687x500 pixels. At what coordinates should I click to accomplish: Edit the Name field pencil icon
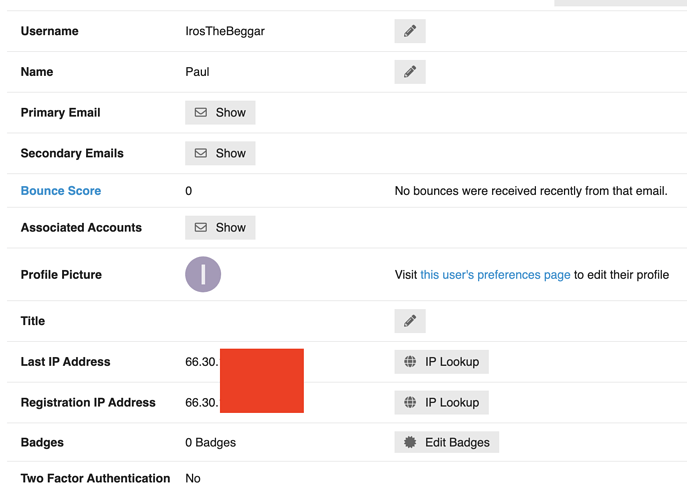[410, 72]
